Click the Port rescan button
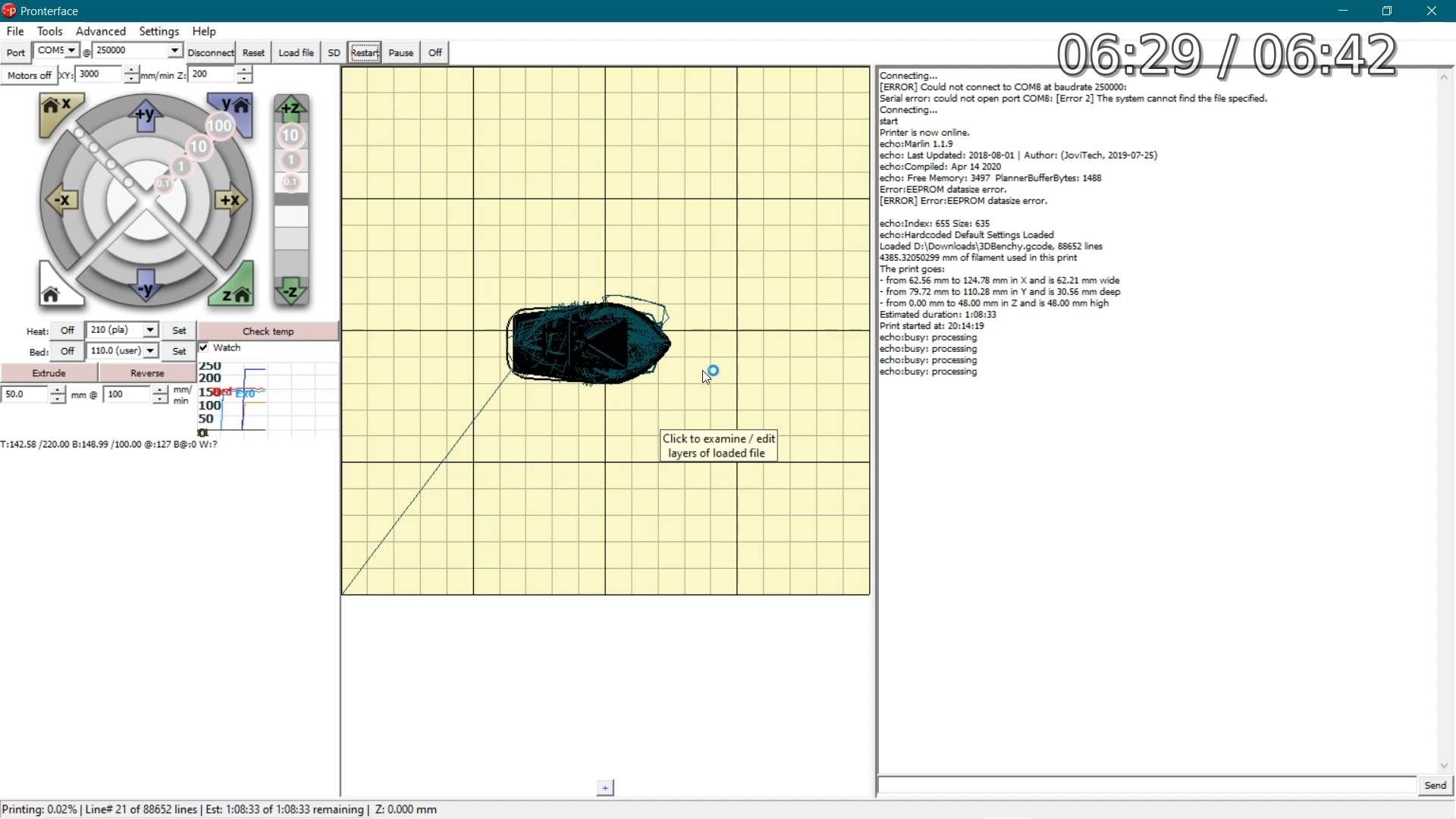 pyautogui.click(x=15, y=52)
